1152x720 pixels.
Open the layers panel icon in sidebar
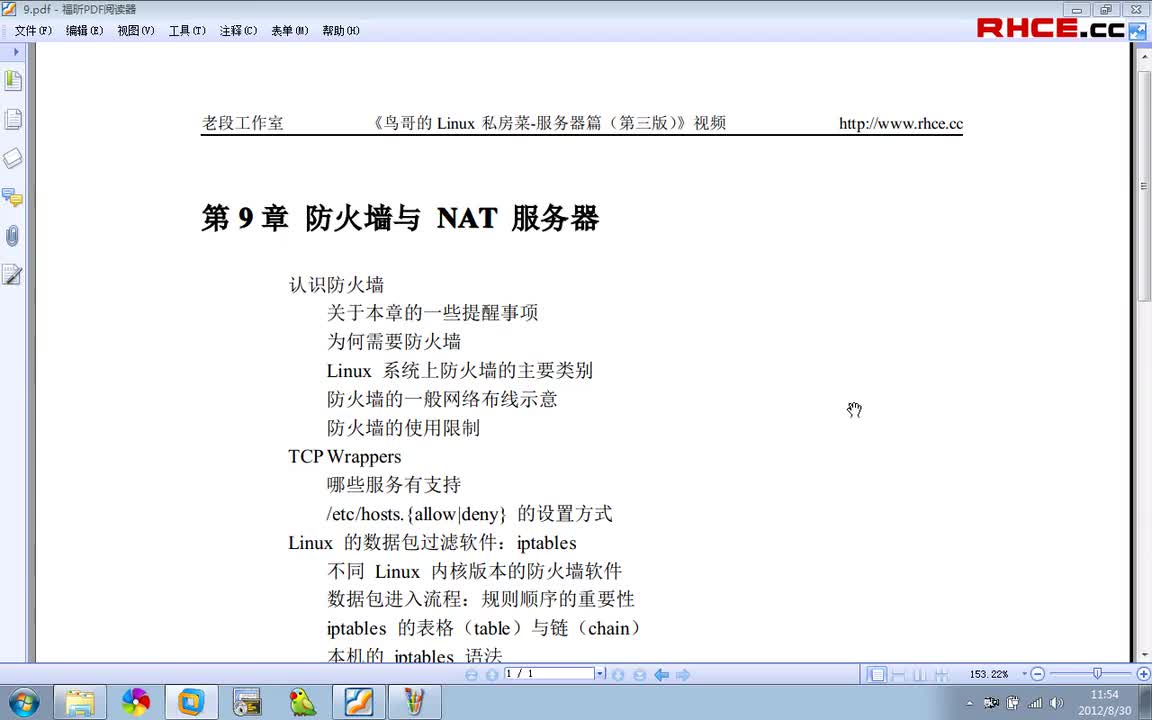[x=12, y=158]
